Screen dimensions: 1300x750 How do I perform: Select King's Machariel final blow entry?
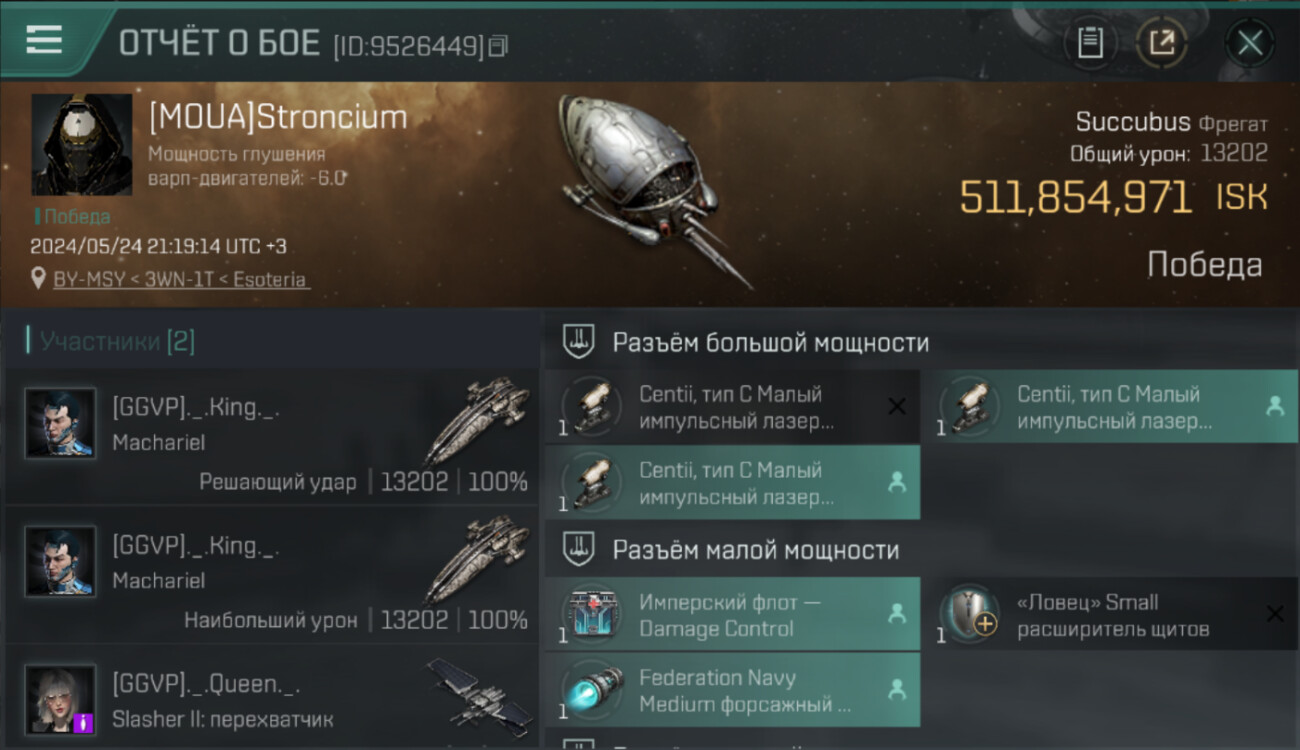[272, 436]
